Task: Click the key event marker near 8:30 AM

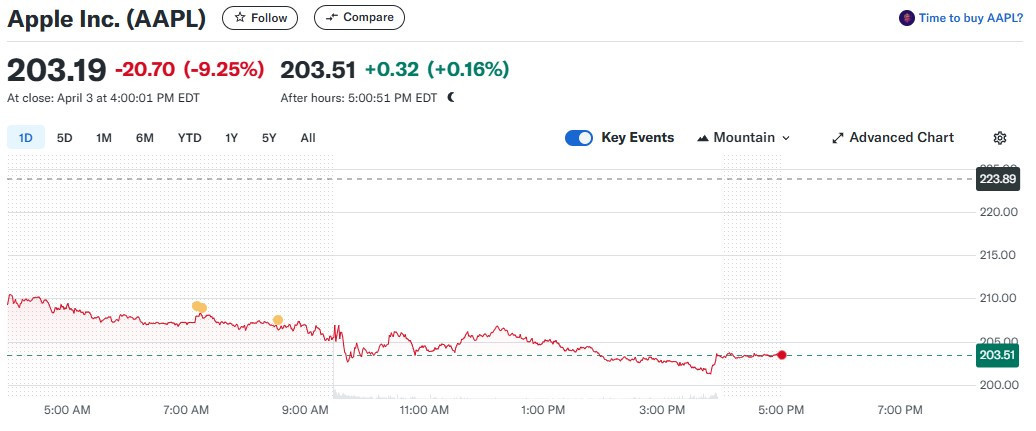Action: point(278,320)
